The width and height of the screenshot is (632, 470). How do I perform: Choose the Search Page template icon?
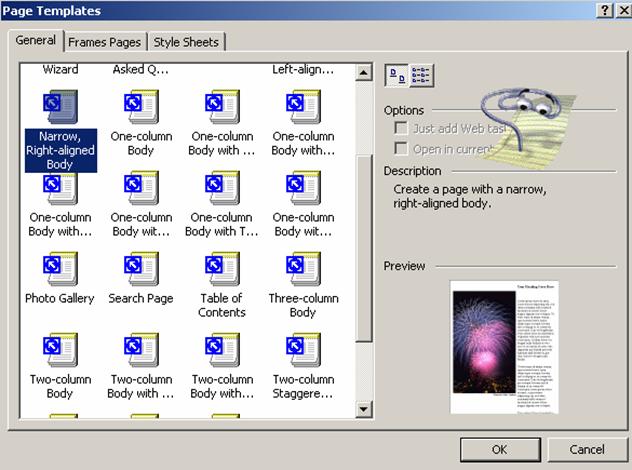coord(140,269)
